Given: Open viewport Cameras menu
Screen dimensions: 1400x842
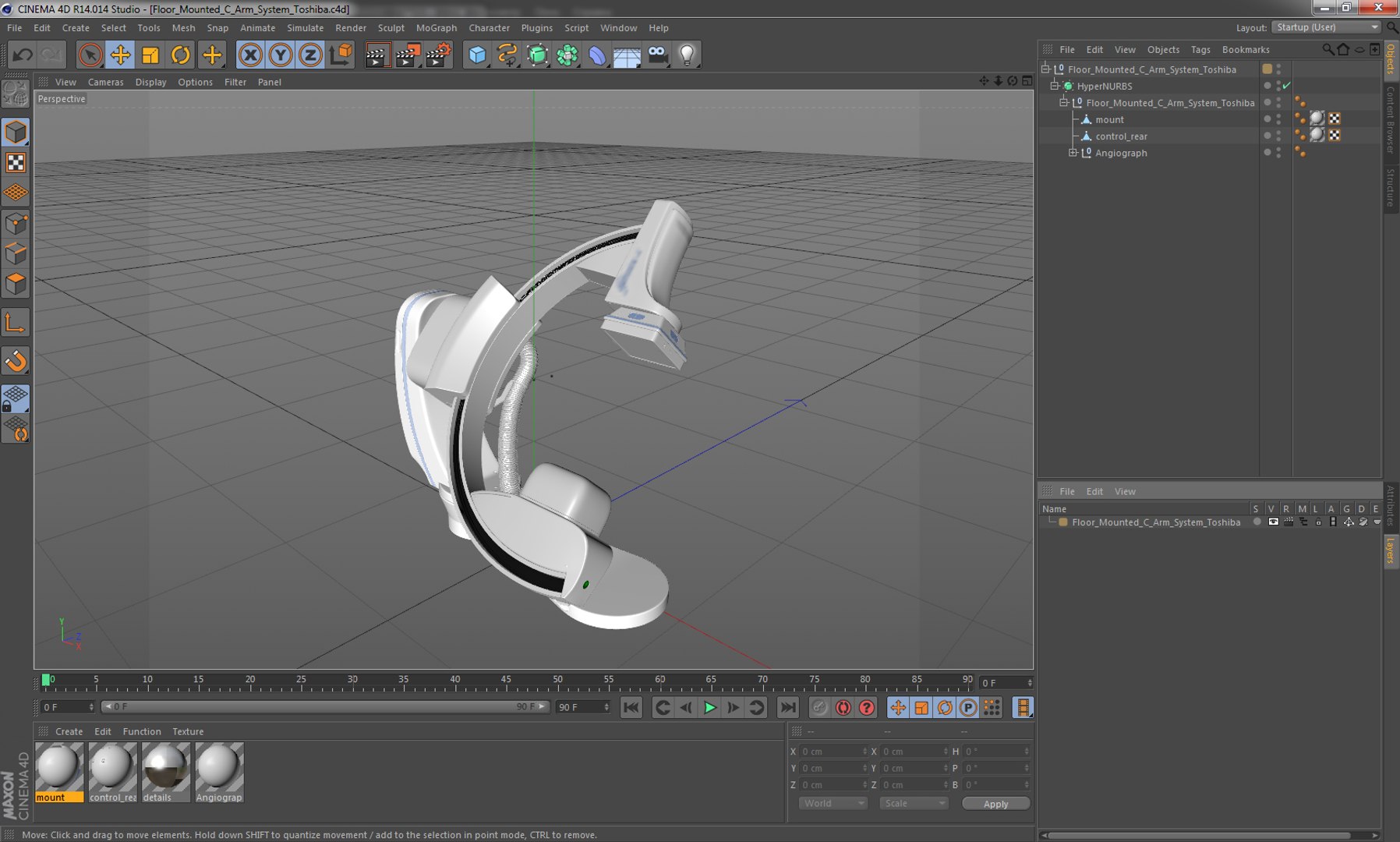Looking at the screenshot, I should [105, 82].
